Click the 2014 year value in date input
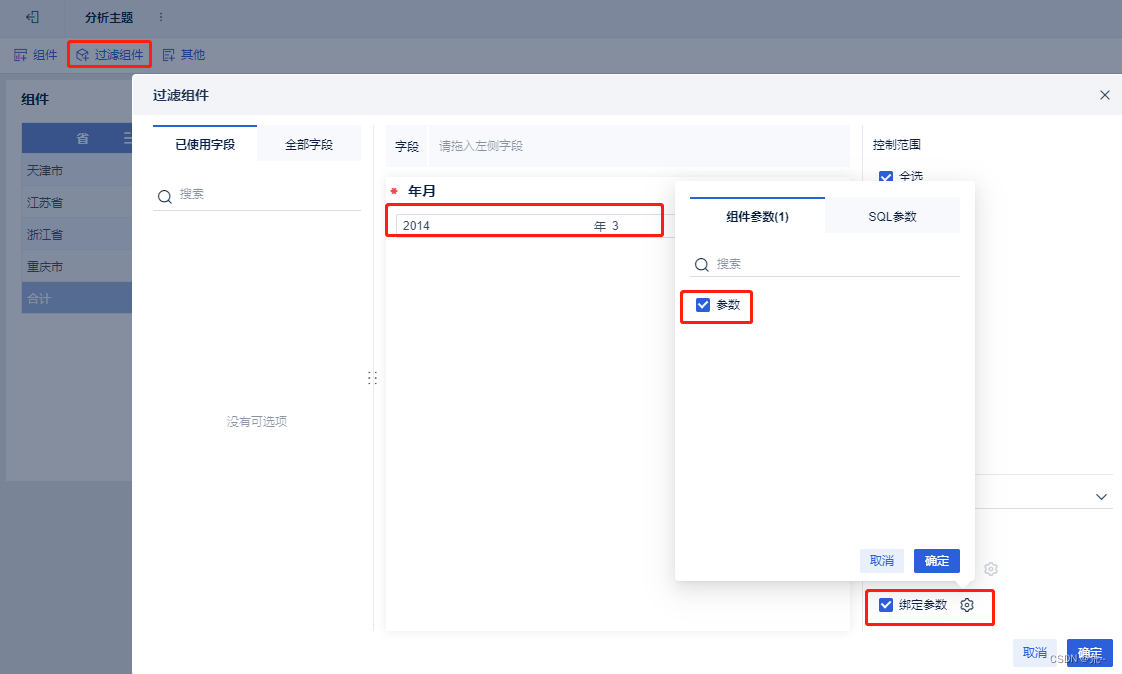 point(416,225)
